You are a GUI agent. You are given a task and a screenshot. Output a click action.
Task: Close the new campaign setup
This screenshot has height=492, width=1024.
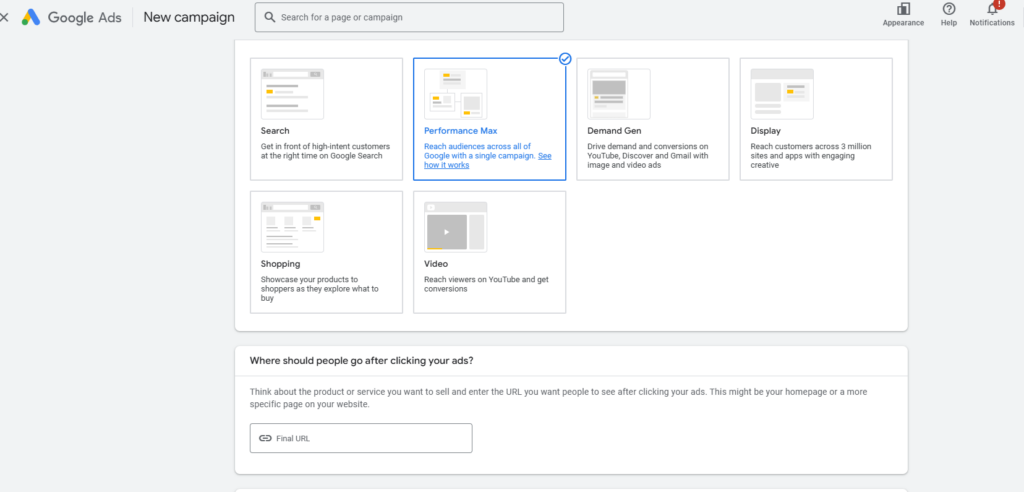(5, 17)
